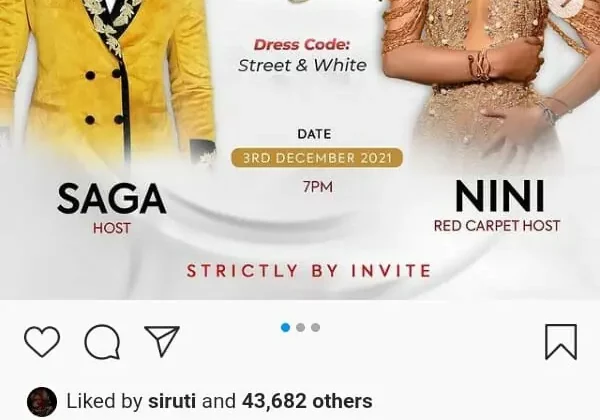600x420 pixels.
Task: Open siruti's profile from likes line
Action: pos(172,401)
